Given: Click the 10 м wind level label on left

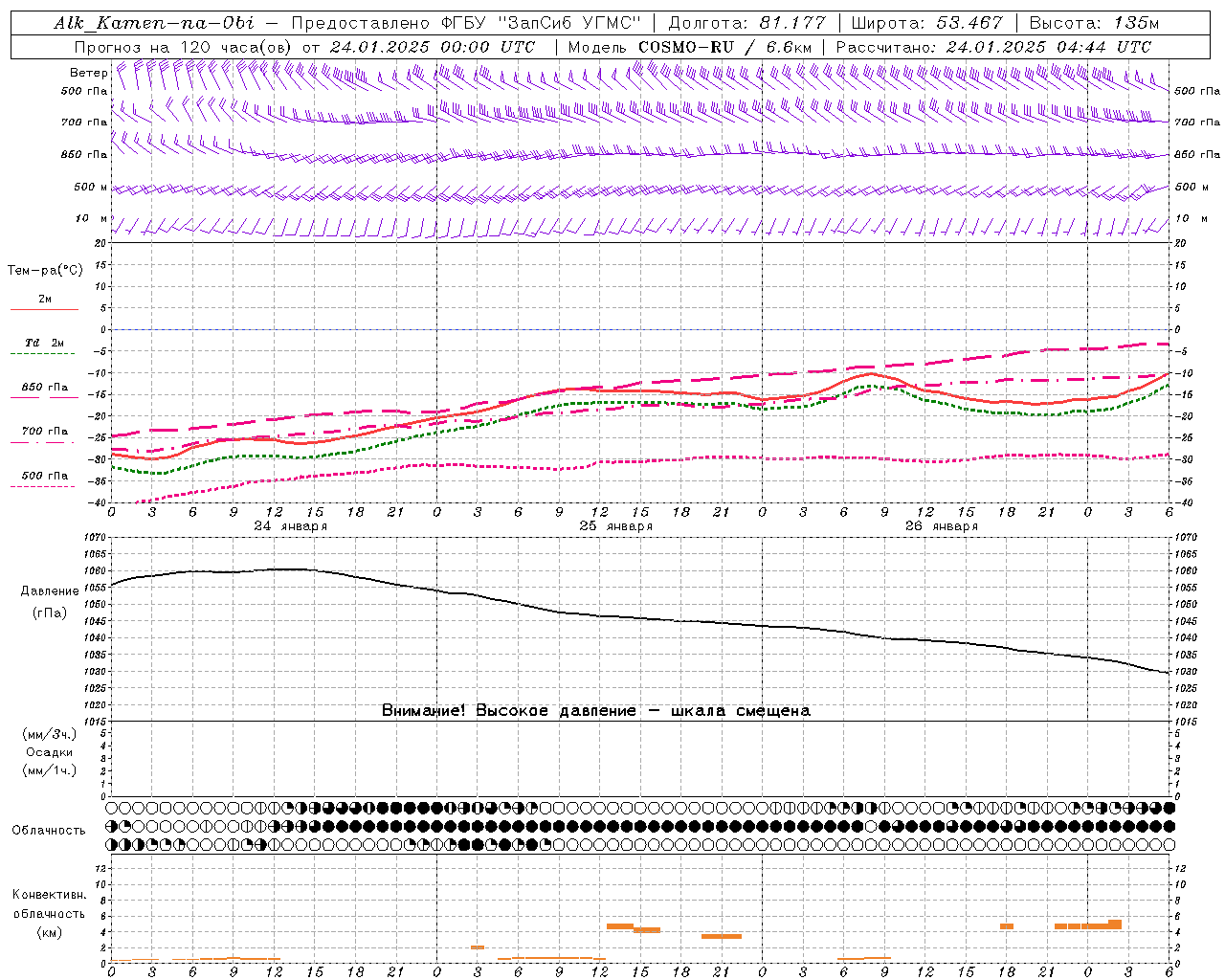Looking at the screenshot, I should click(x=93, y=219).
